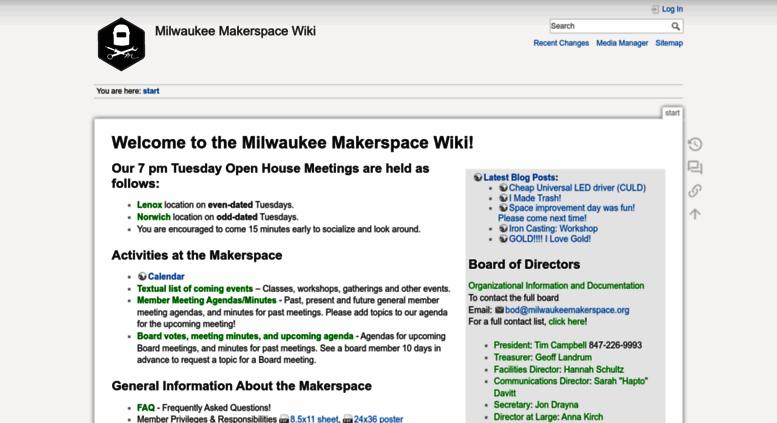Open Organizational Information and Documentation link
Viewport: 777px width, 423px height.
click(x=556, y=286)
